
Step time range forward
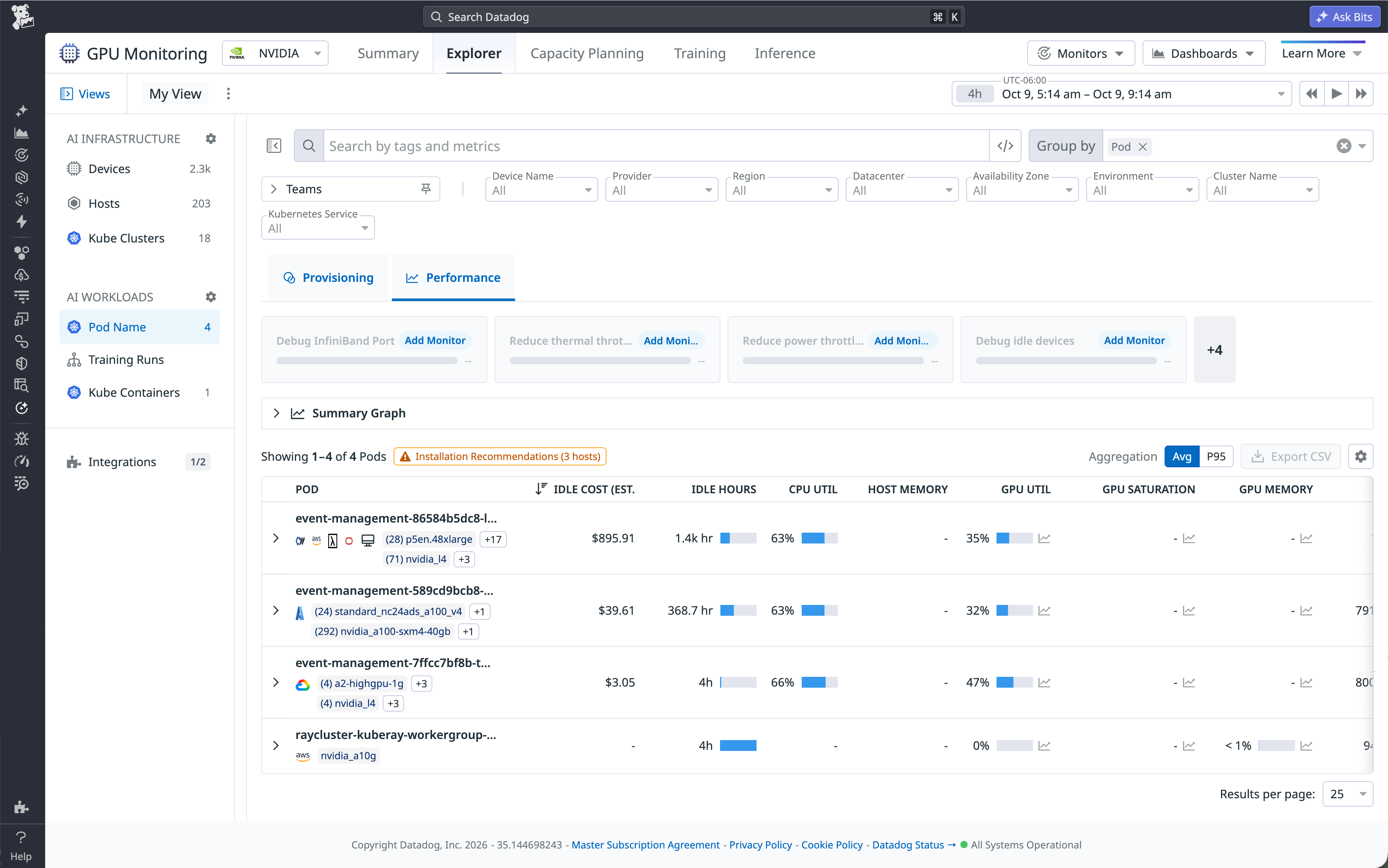coord(1361,94)
